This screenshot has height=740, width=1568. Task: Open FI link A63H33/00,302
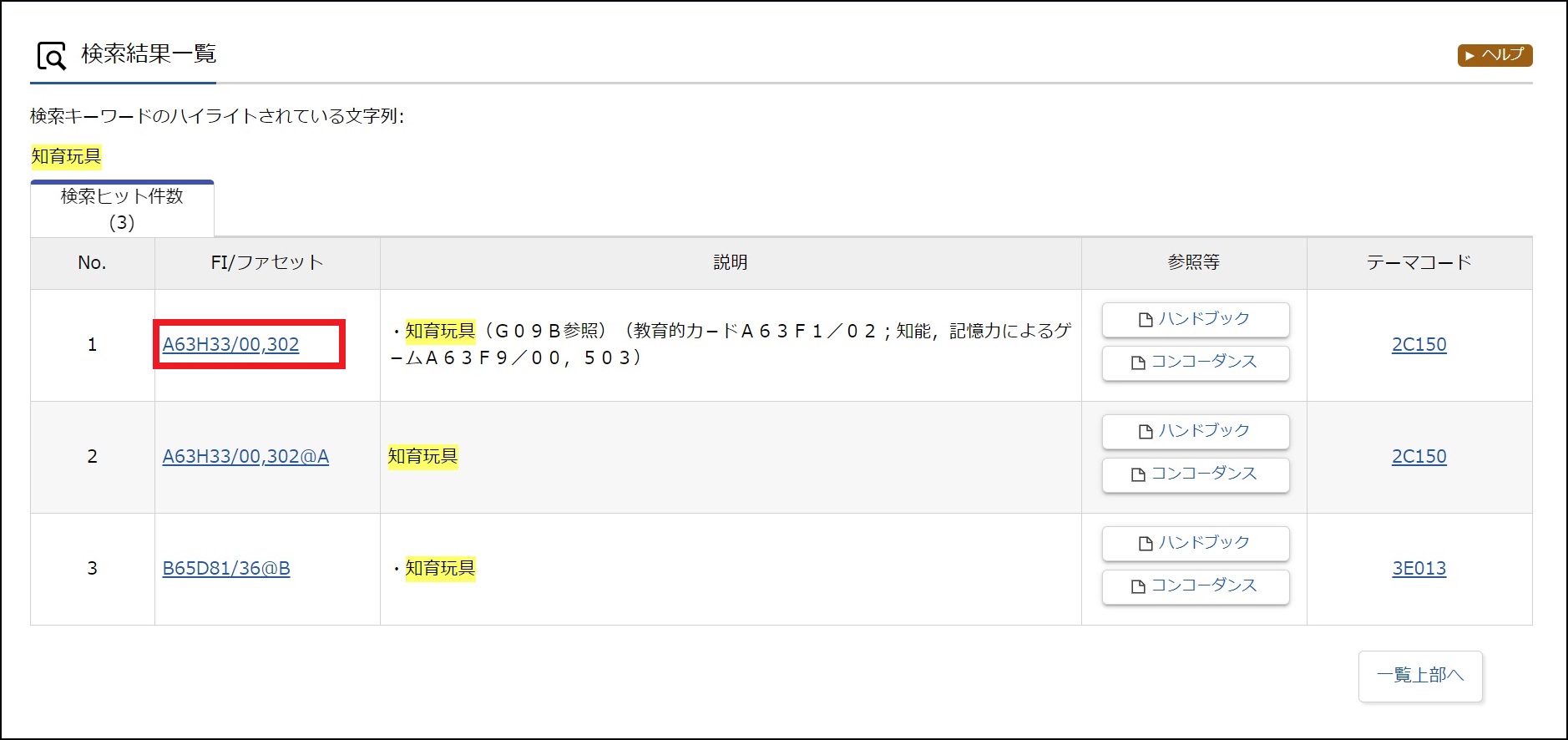(230, 344)
